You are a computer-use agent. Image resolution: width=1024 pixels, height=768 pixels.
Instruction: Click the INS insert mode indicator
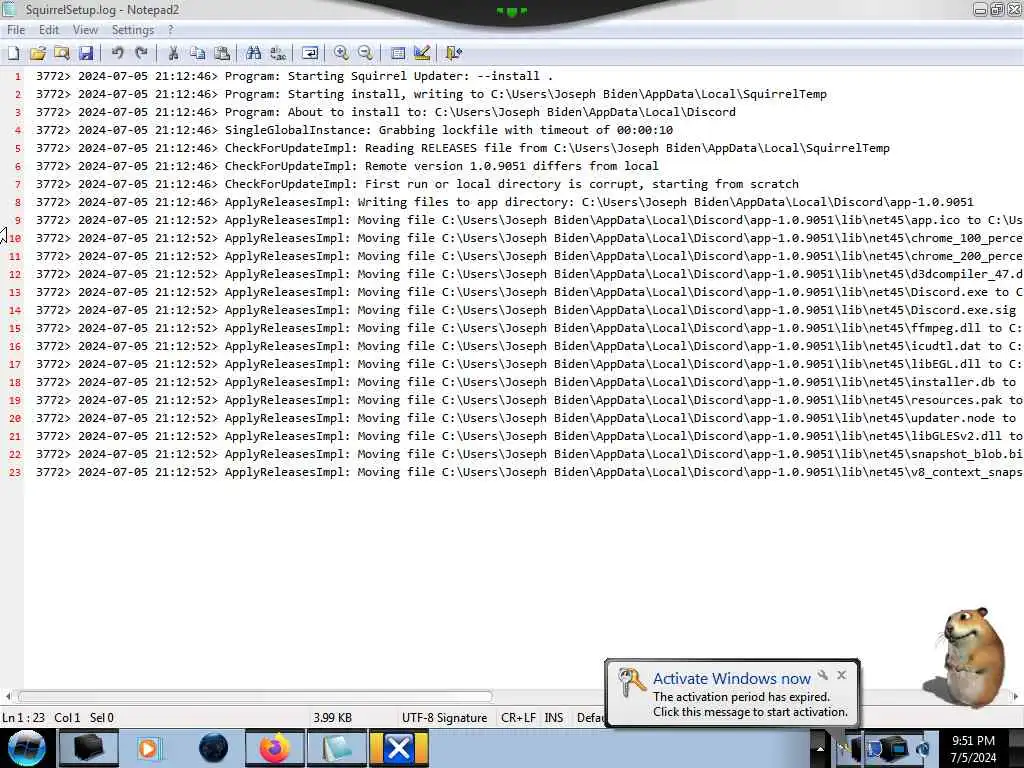pyautogui.click(x=554, y=718)
